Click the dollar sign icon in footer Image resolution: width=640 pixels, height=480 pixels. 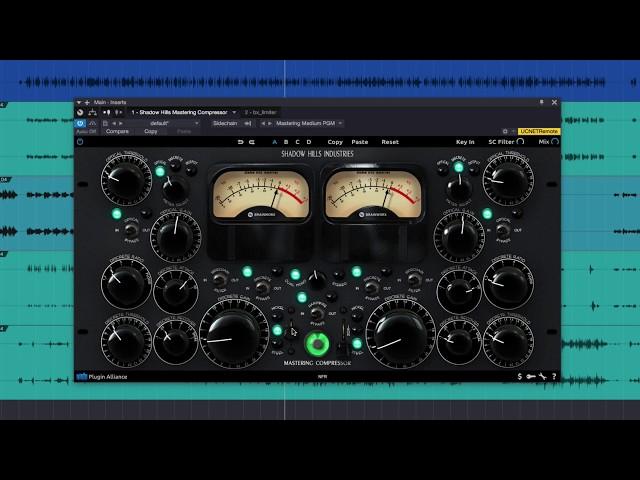[520, 376]
